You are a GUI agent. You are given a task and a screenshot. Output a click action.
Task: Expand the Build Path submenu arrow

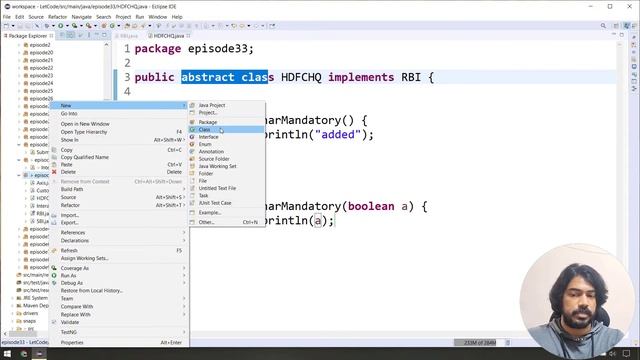(184, 189)
